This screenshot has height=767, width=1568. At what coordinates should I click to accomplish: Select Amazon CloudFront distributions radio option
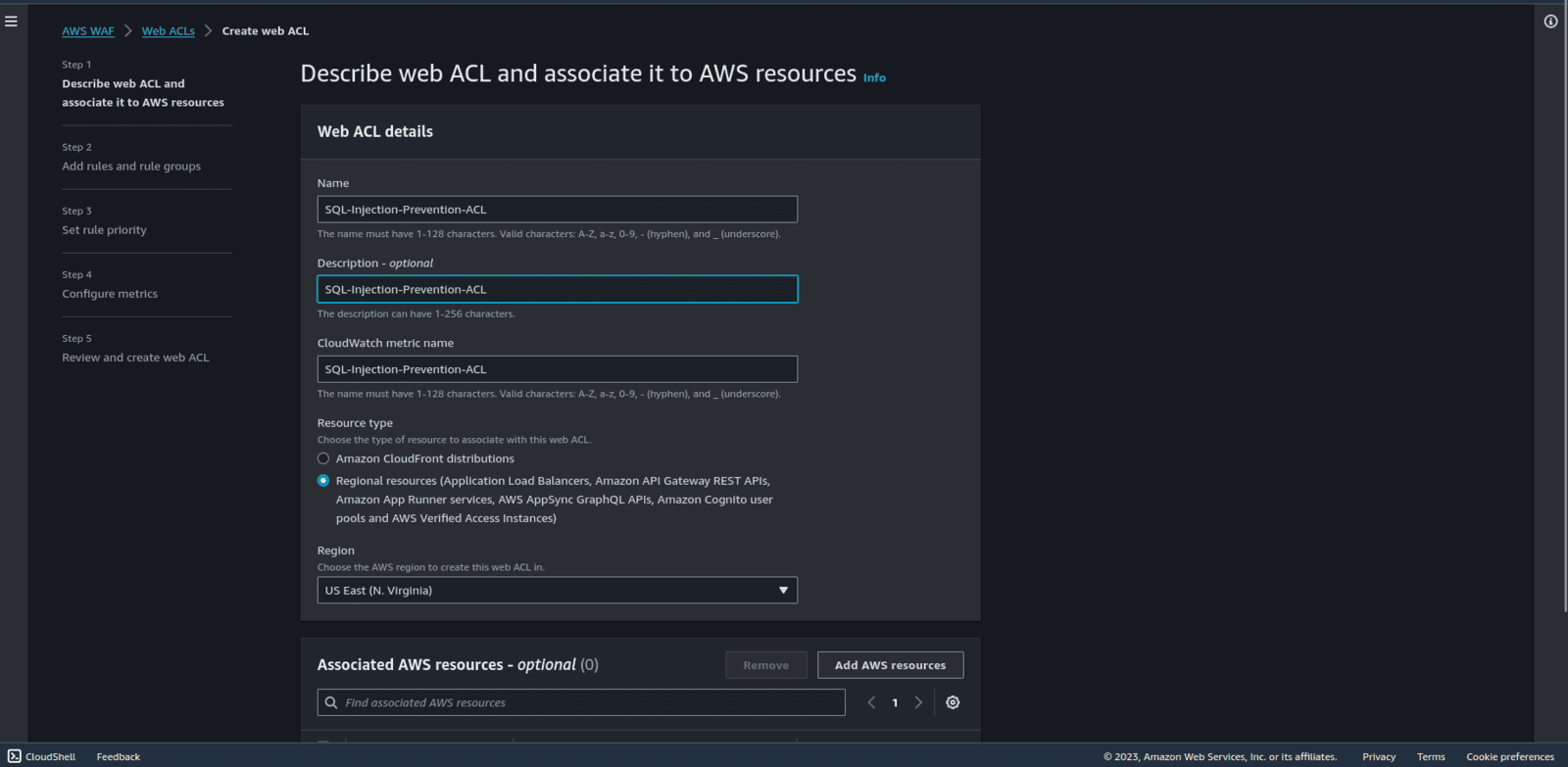(x=323, y=458)
